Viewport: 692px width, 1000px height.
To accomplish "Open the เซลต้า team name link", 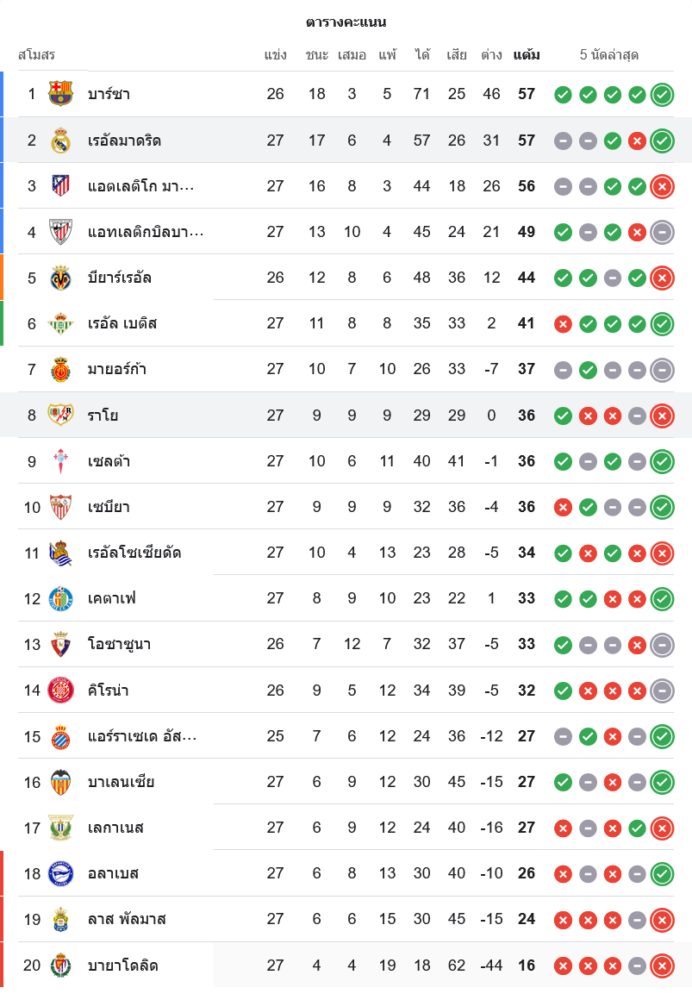I will tap(109, 461).
